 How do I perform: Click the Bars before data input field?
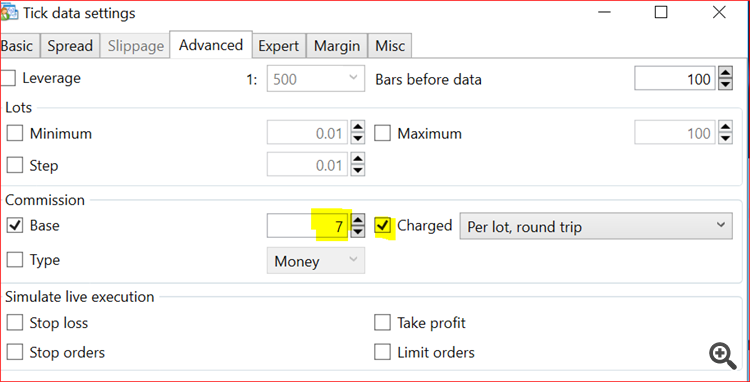click(x=675, y=78)
